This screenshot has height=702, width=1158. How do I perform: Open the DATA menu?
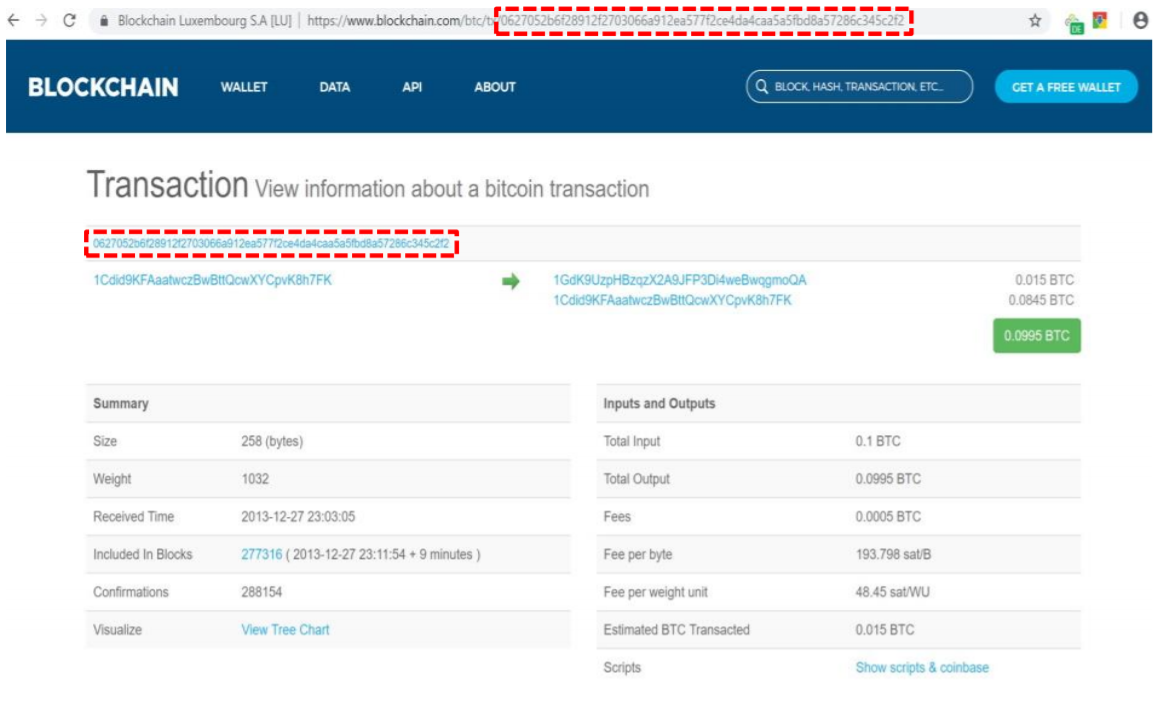point(335,87)
